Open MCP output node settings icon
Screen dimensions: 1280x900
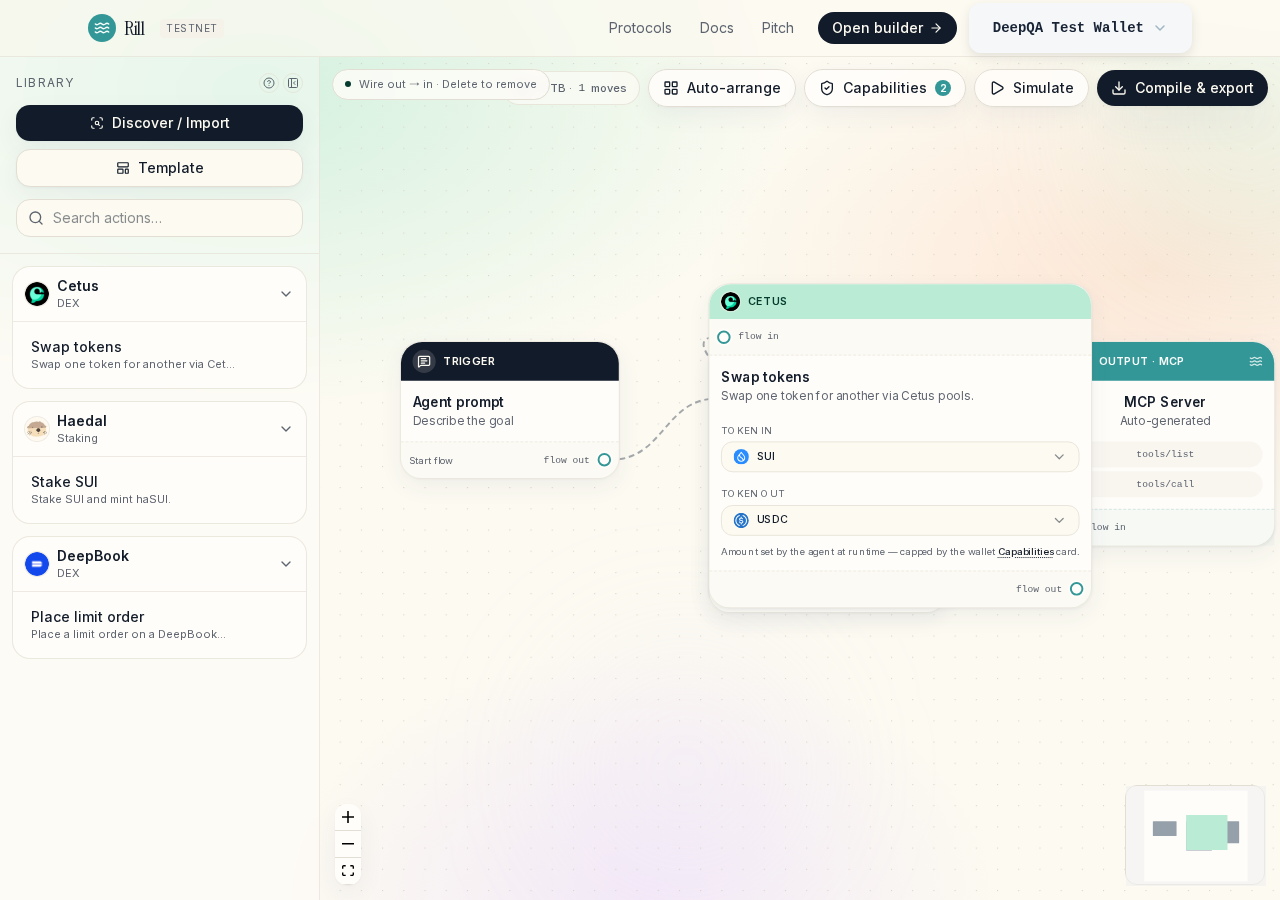tap(1256, 361)
